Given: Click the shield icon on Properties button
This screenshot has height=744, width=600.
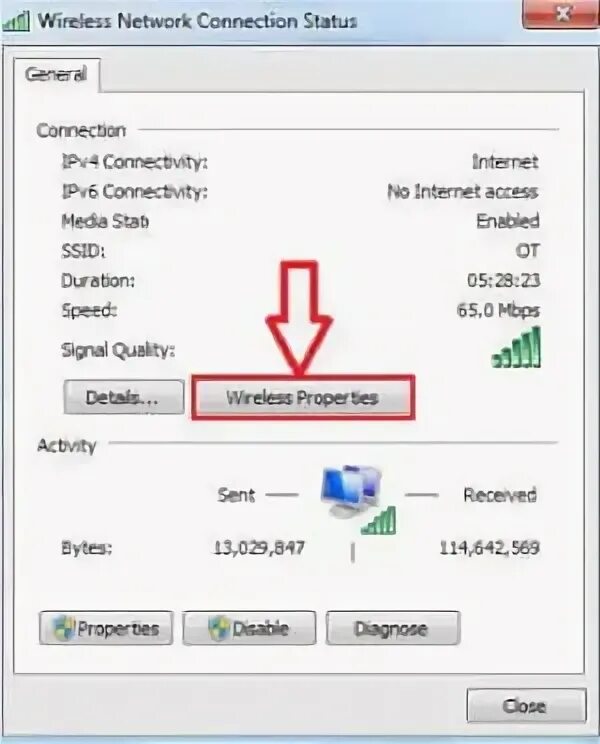Looking at the screenshot, I should [64, 629].
